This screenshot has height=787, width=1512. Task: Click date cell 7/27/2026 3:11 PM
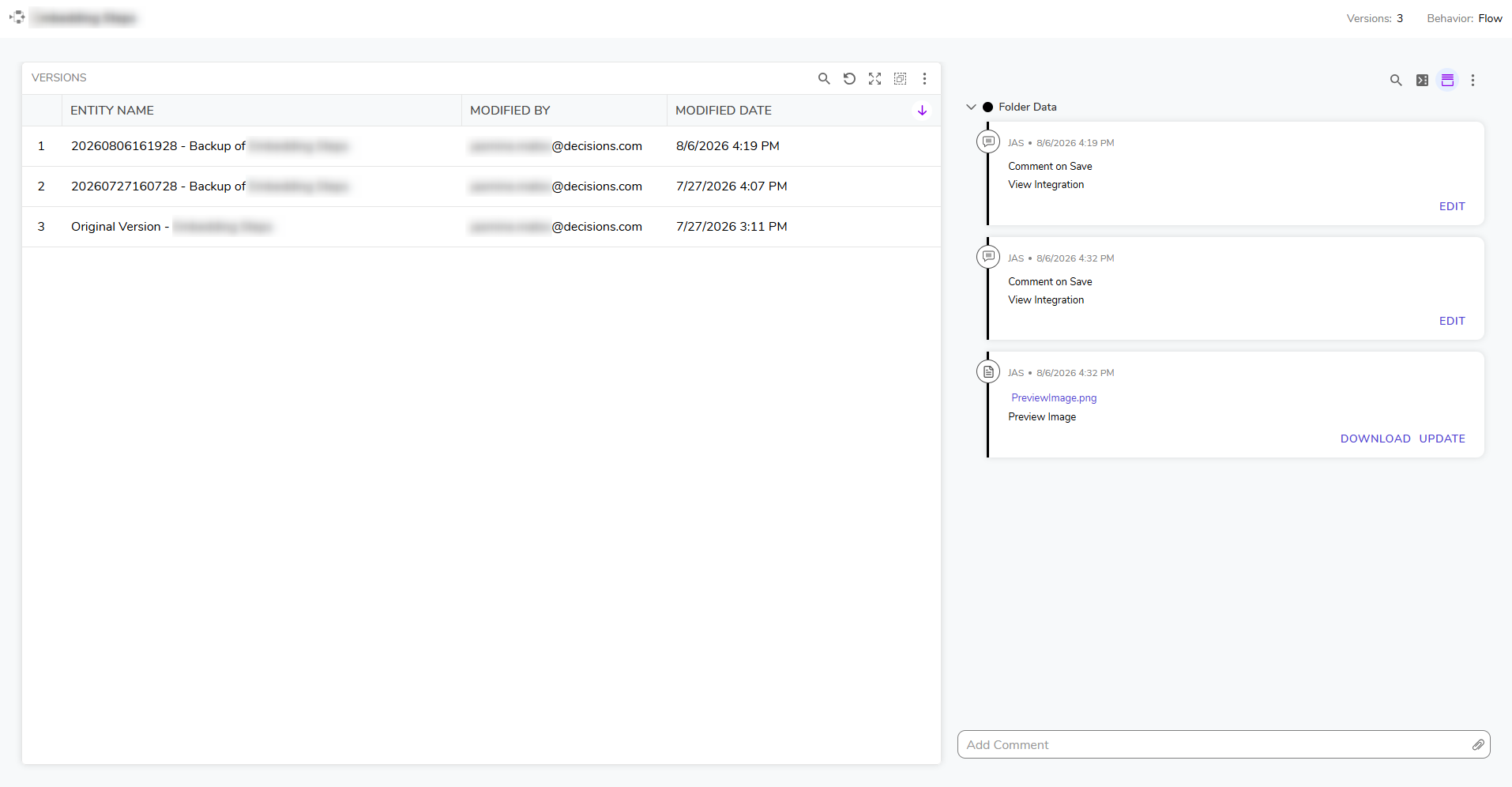732,227
